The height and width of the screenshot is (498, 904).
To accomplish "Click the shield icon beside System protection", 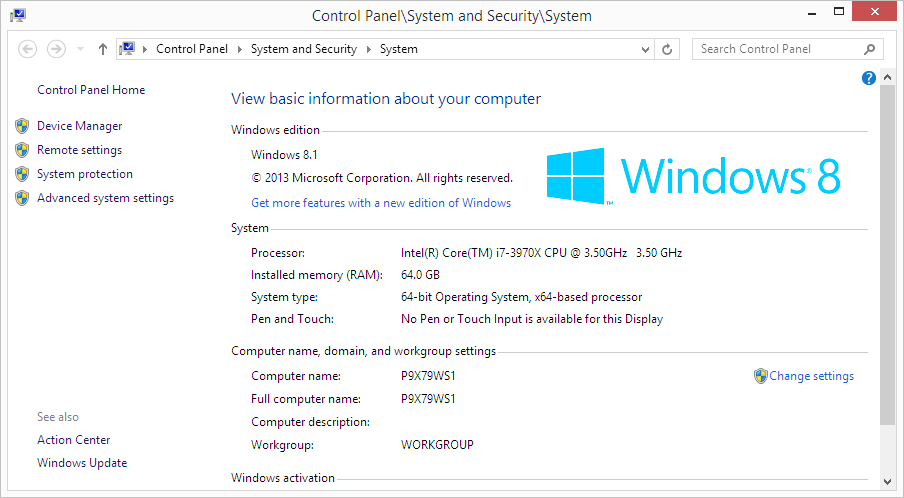I will [22, 174].
